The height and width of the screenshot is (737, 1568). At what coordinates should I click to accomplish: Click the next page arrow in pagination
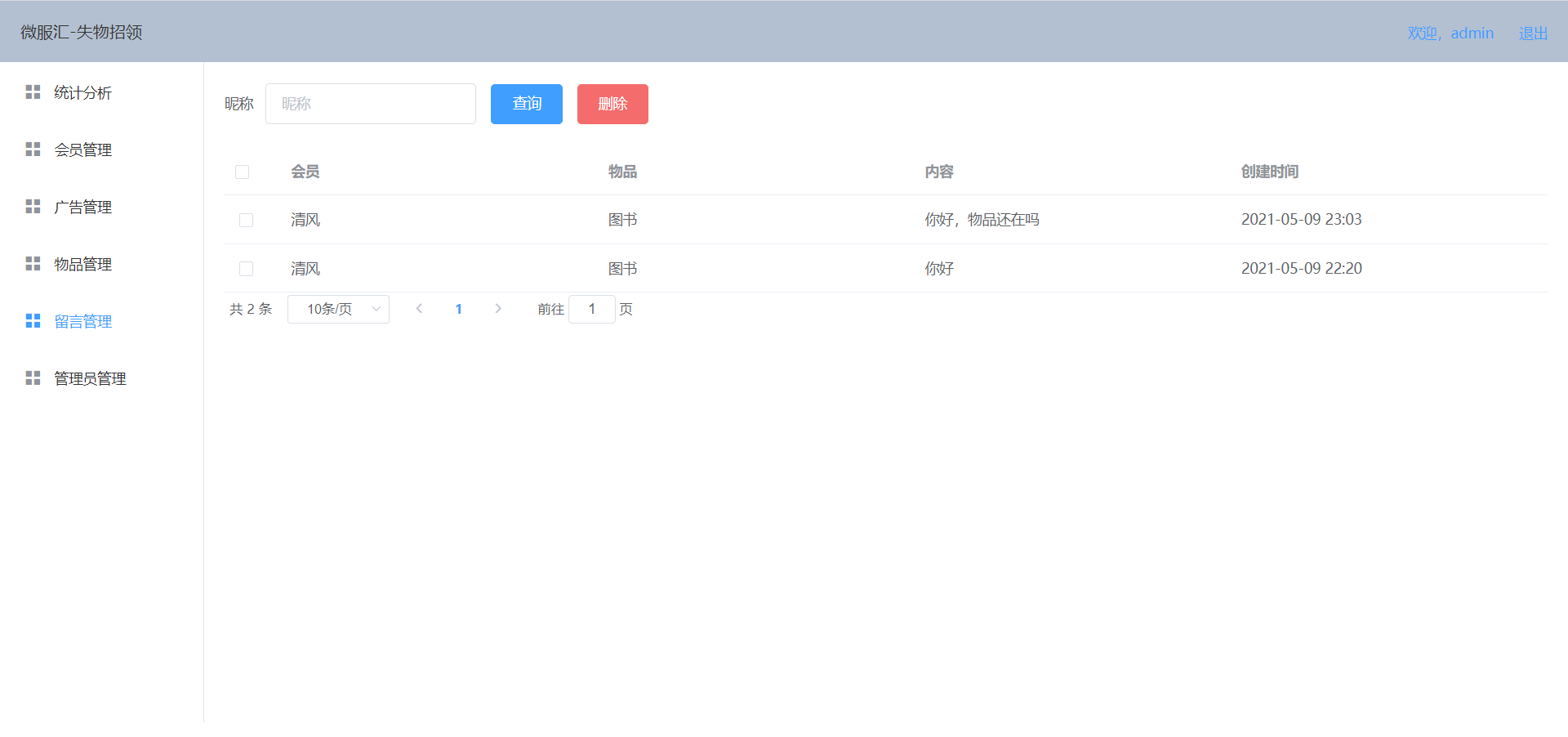click(x=498, y=309)
